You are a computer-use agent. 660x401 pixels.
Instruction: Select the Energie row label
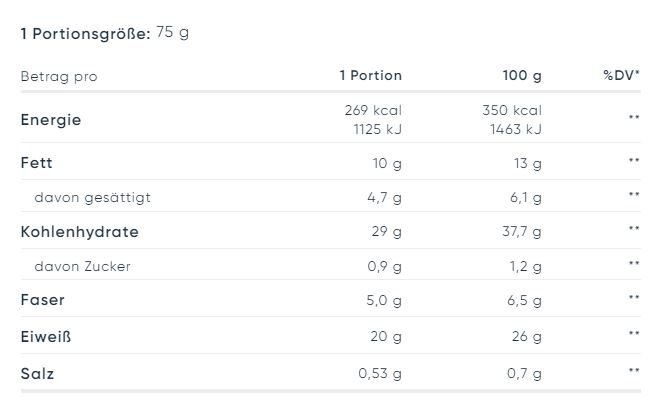coord(51,120)
